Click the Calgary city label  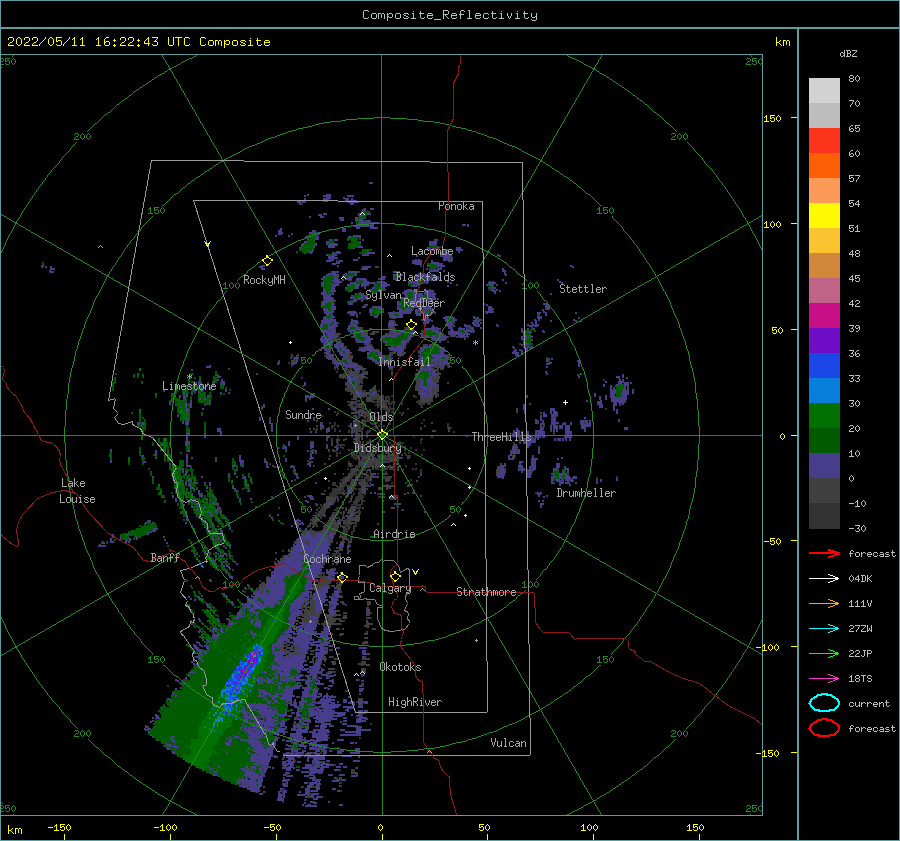click(x=390, y=588)
